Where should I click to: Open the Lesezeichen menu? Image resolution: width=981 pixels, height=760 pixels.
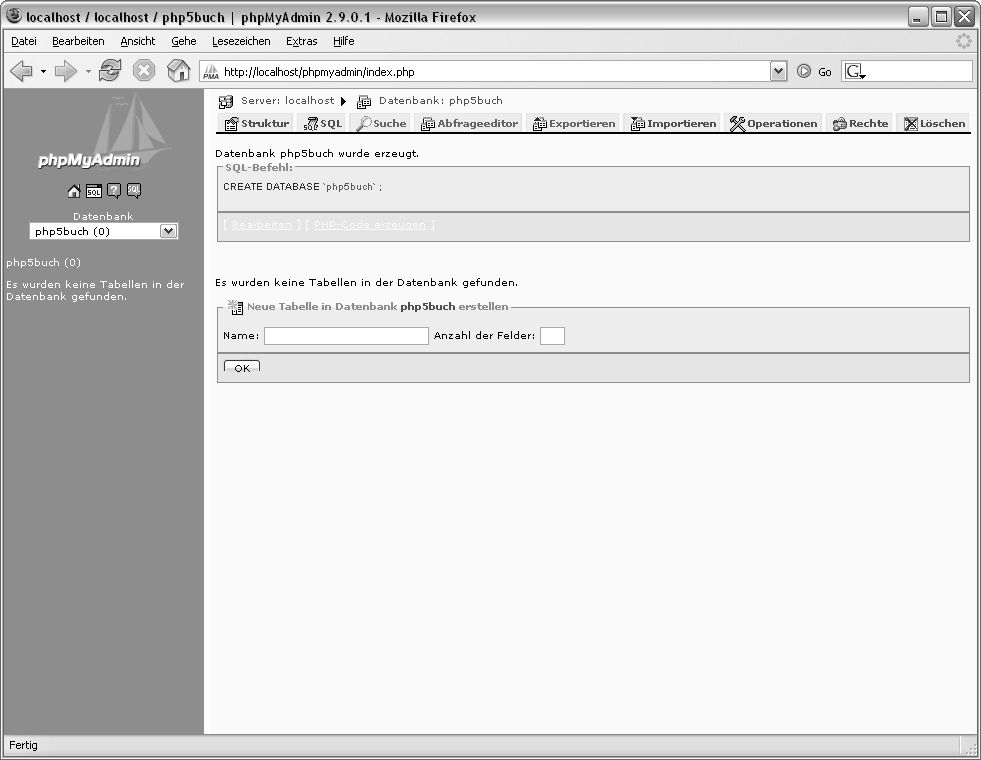coord(241,41)
